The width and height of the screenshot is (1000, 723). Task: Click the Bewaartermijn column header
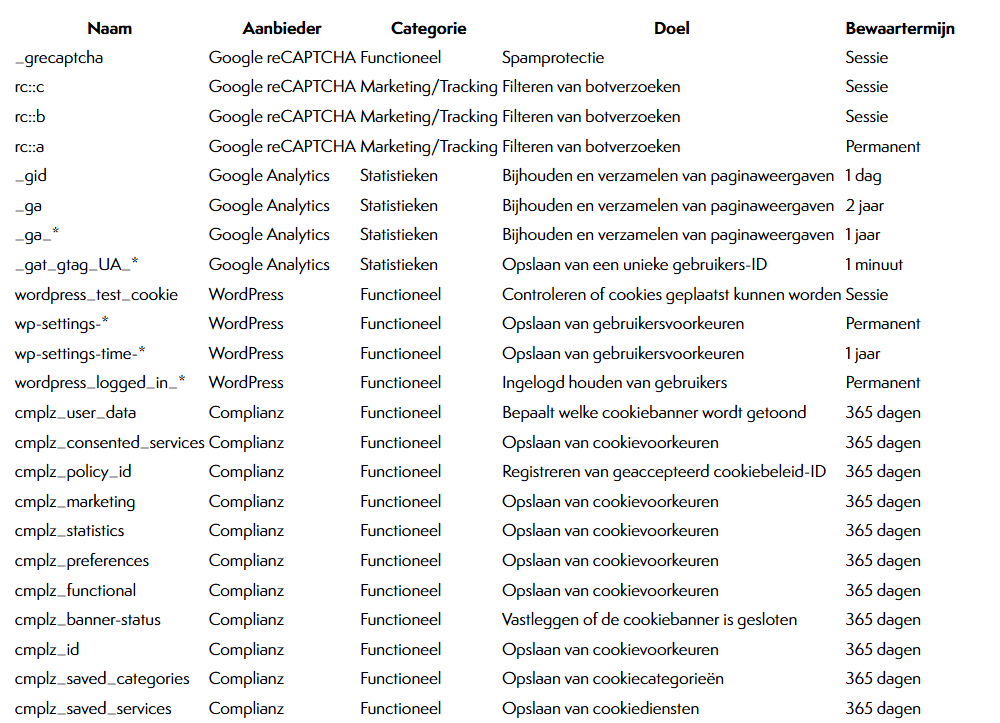tap(899, 29)
